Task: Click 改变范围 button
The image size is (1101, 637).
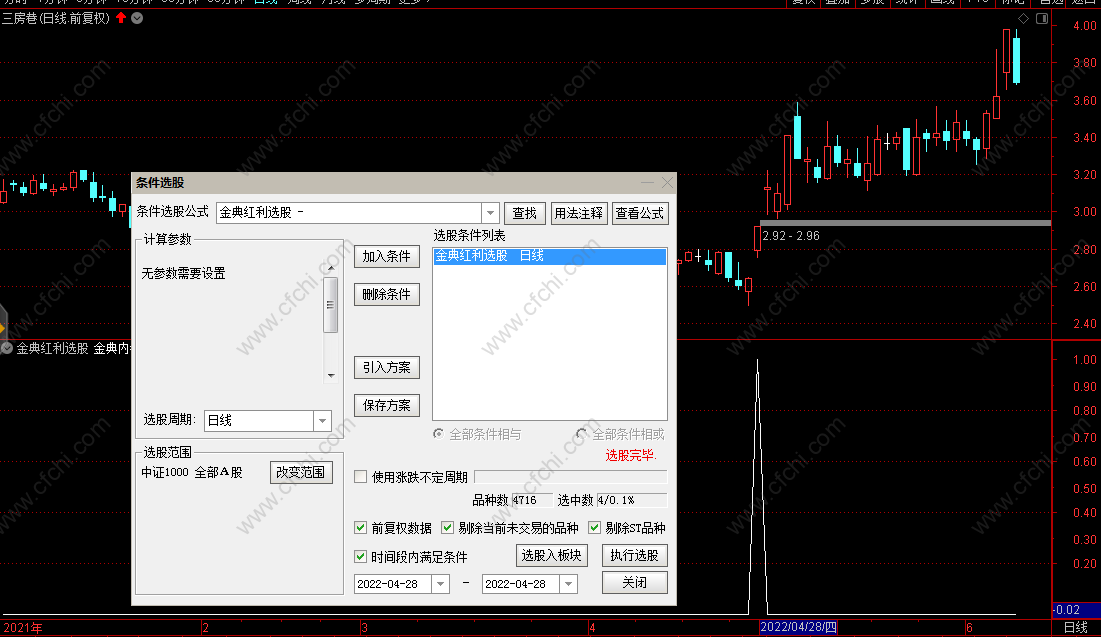Action: pyautogui.click(x=301, y=472)
